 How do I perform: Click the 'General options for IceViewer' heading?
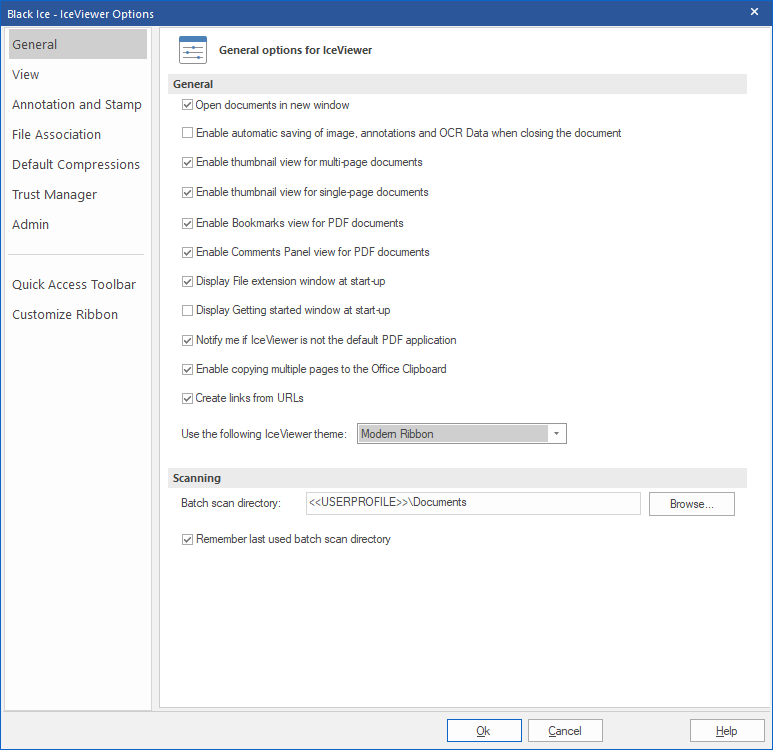click(x=295, y=50)
